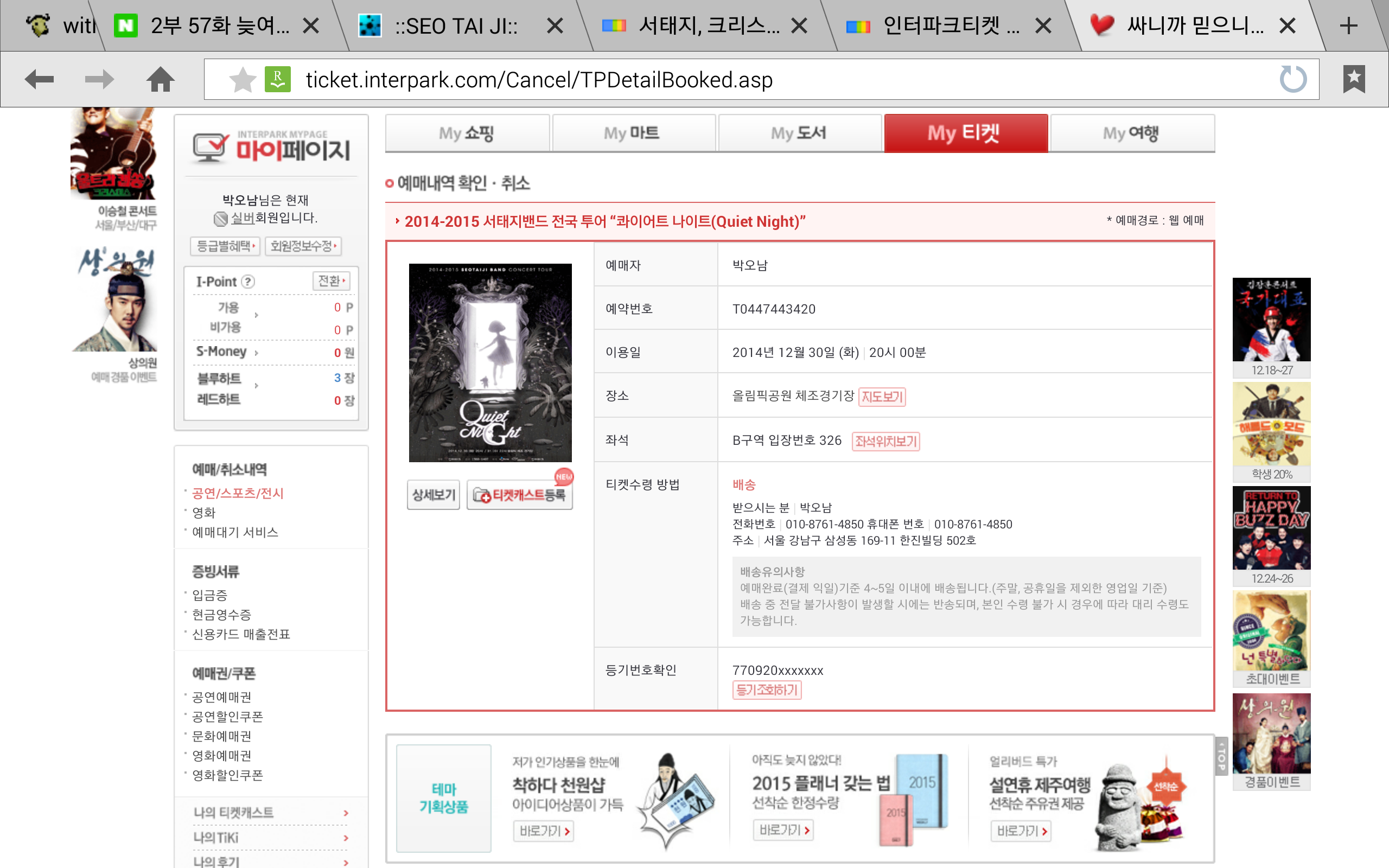Click the I-Point help question mark
Viewport: 1389px width, 868px height.
(248, 282)
